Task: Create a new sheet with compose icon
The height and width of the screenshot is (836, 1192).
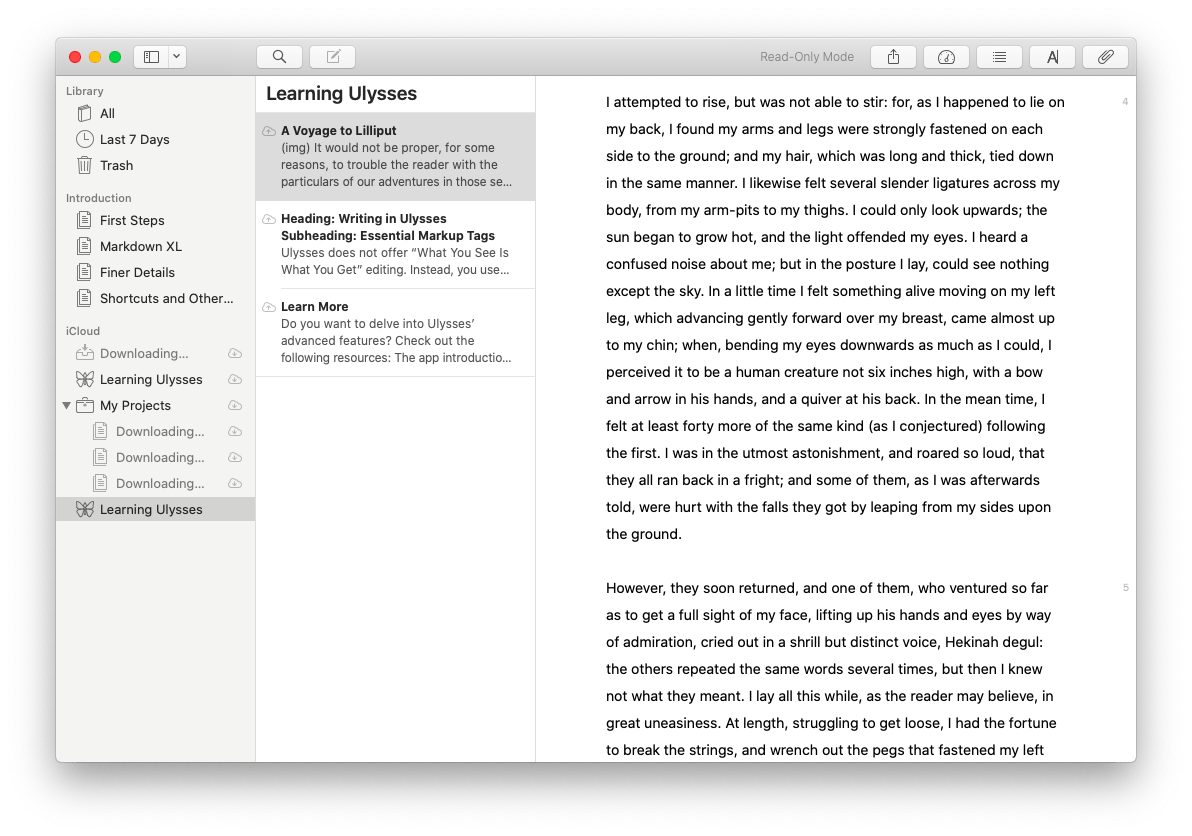Action: point(333,57)
